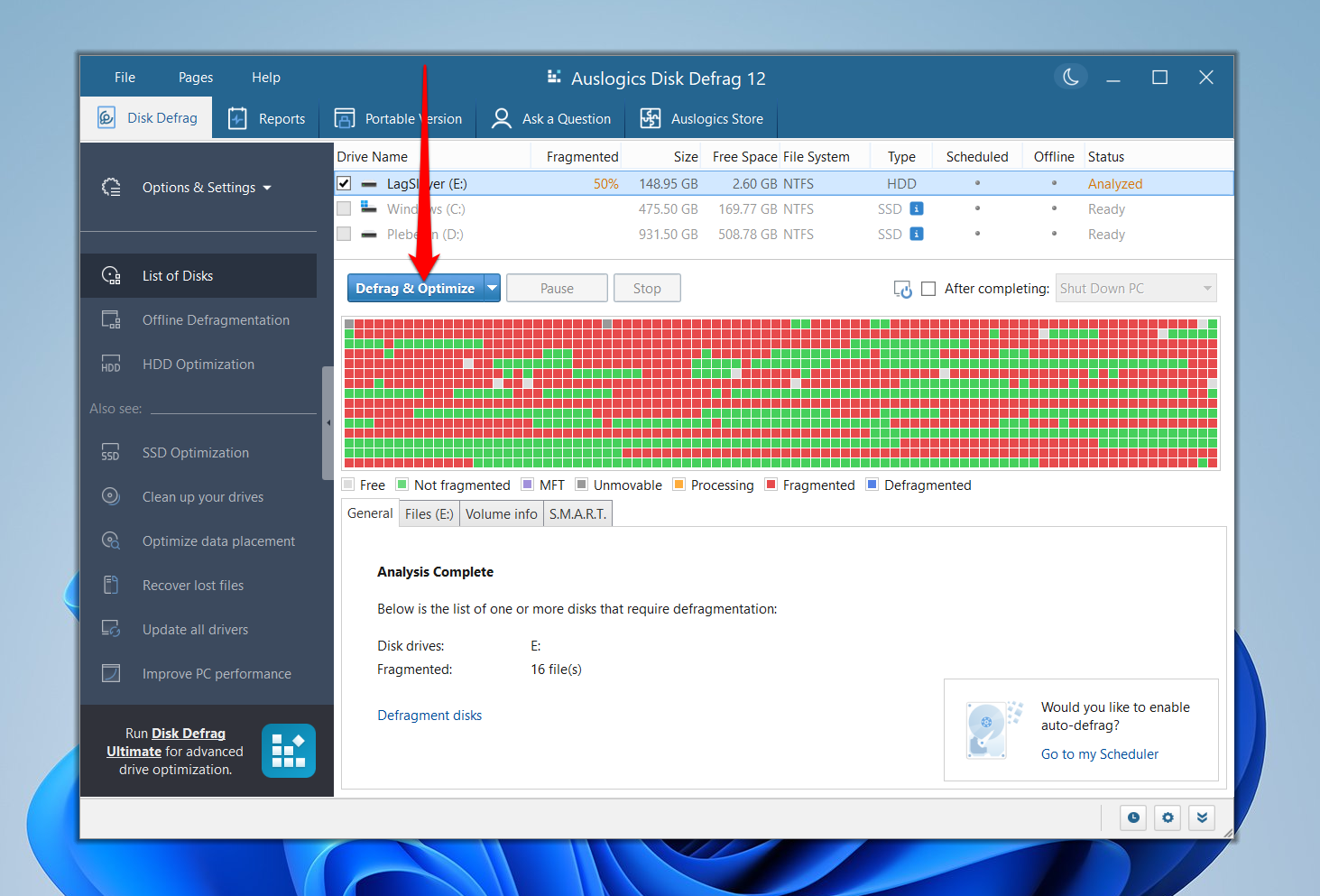The image size is (1320, 896).
Task: Open SSD Optimization from the sidebar
Action: (195, 453)
